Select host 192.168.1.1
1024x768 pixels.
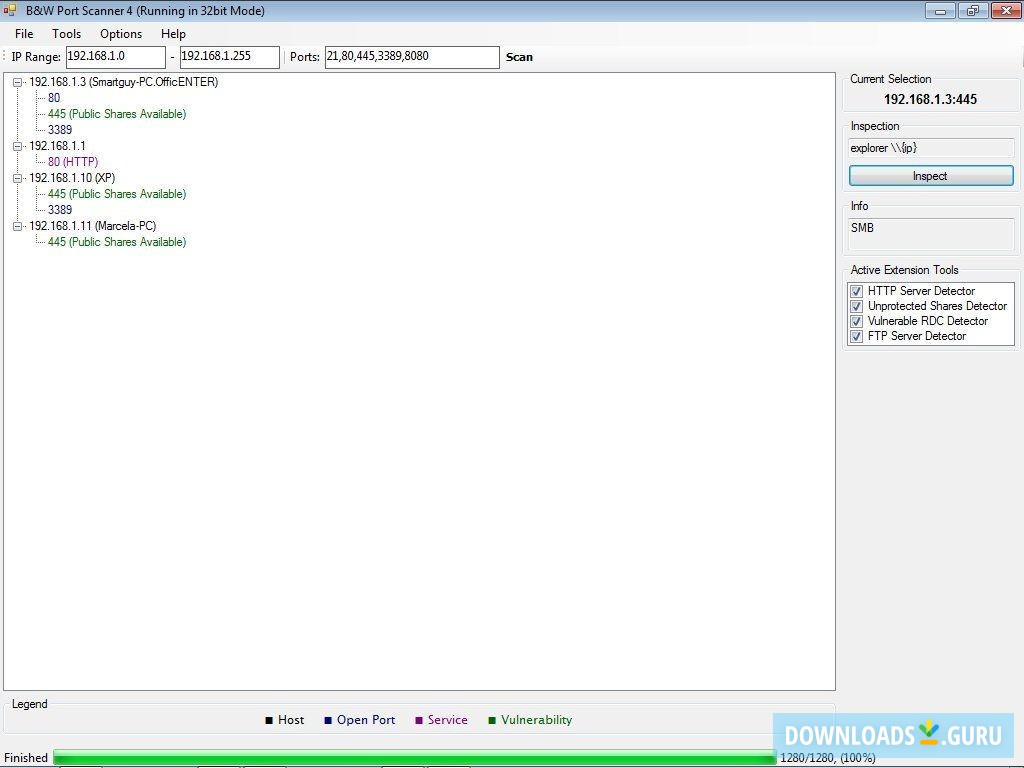(57, 146)
